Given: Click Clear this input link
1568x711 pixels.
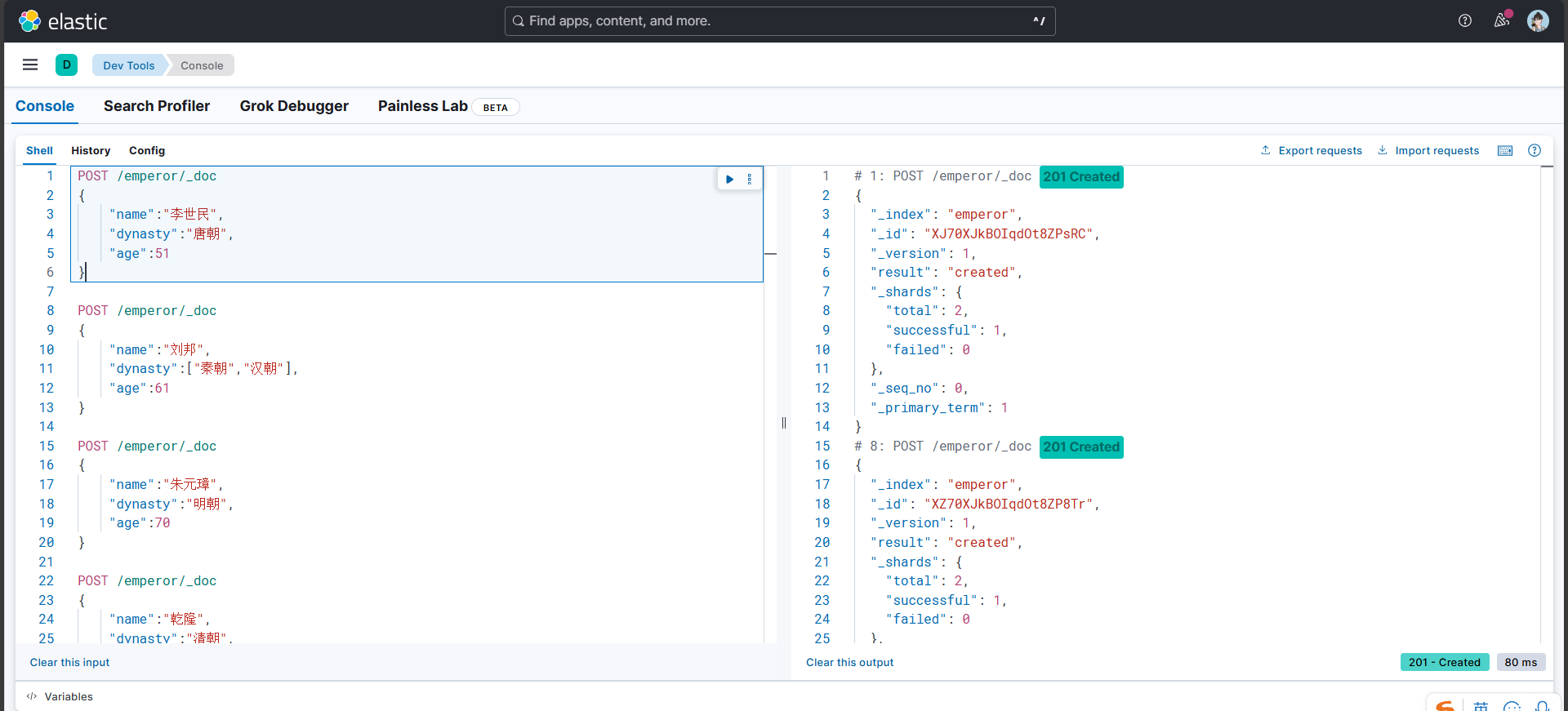Looking at the screenshot, I should click(69, 663).
